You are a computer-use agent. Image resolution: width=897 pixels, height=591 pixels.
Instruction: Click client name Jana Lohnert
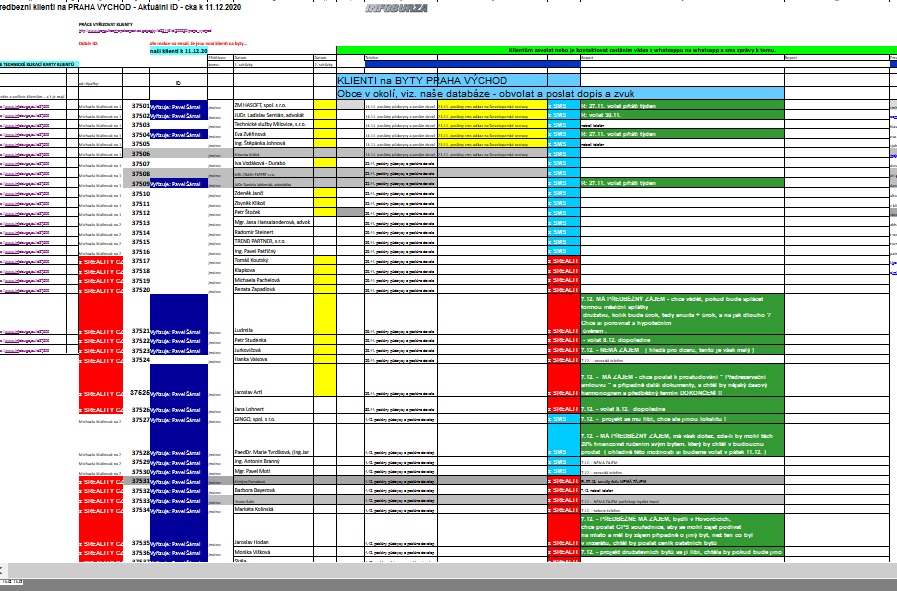coord(249,409)
